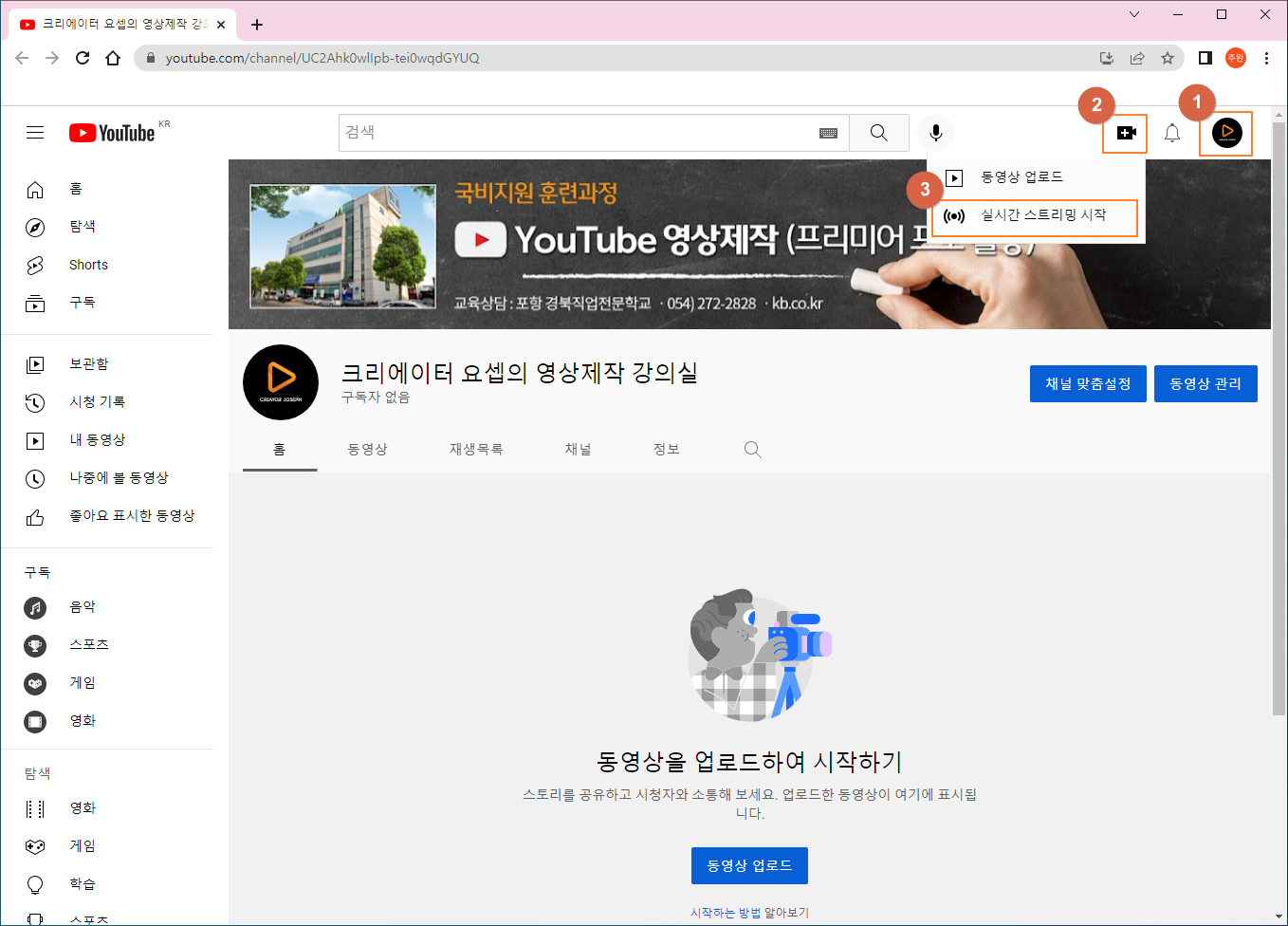Close the YouTube browser tab
This screenshot has width=1288, height=926.
pos(220,25)
